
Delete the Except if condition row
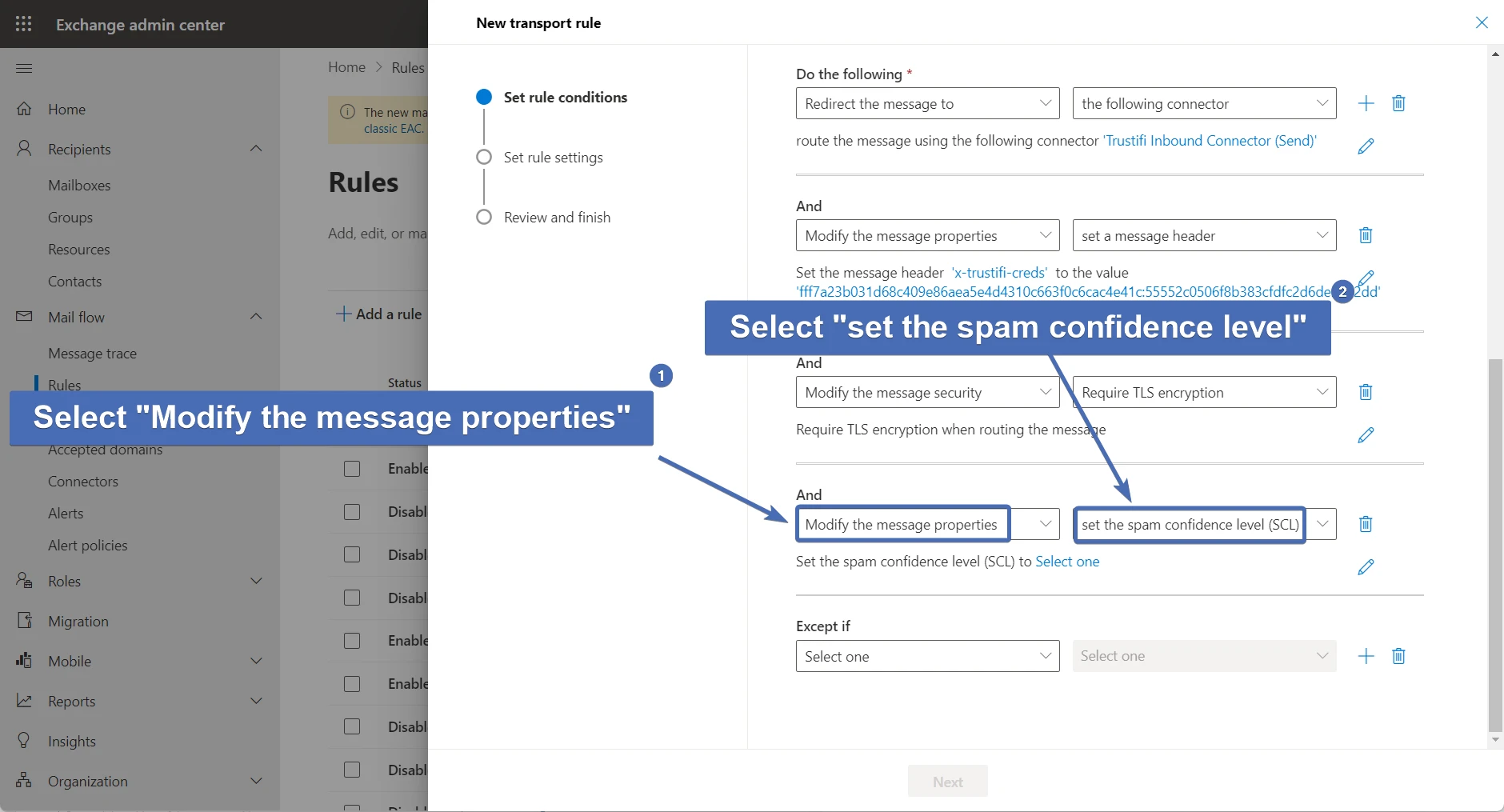(1398, 656)
